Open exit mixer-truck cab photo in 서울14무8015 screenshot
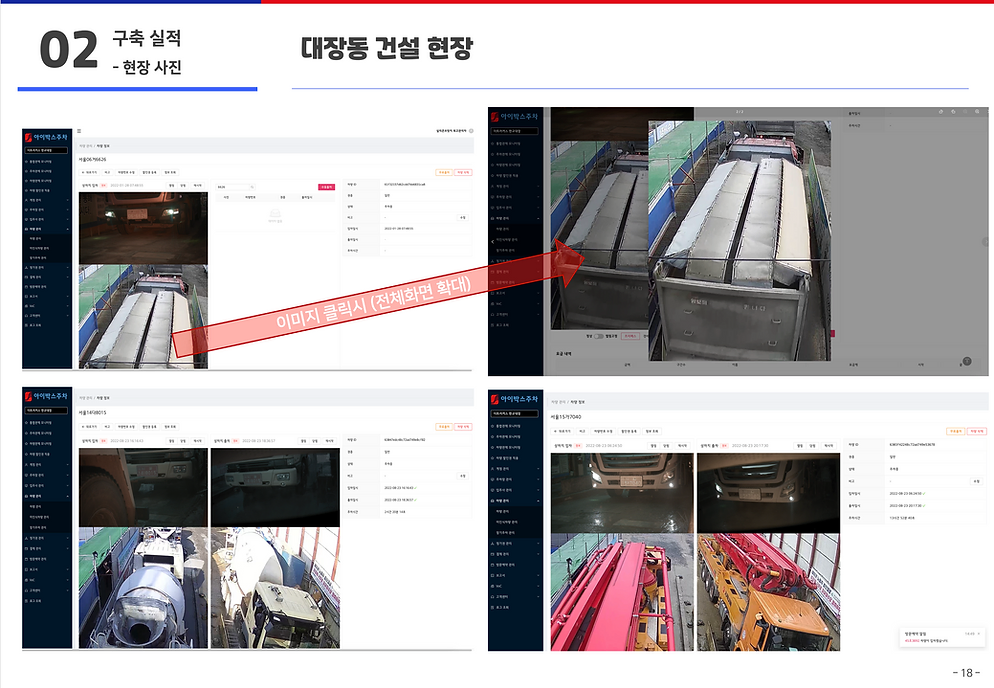 (275, 587)
